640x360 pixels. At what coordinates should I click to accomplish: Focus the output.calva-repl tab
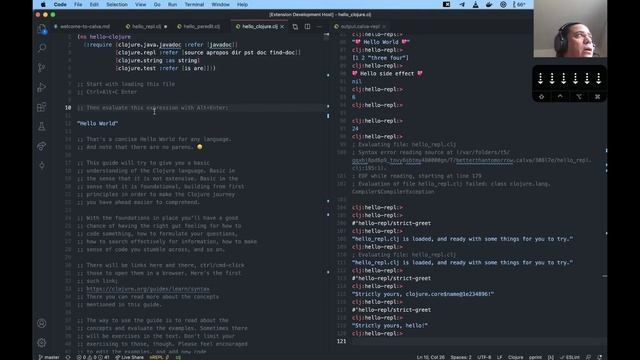[x=359, y=27]
